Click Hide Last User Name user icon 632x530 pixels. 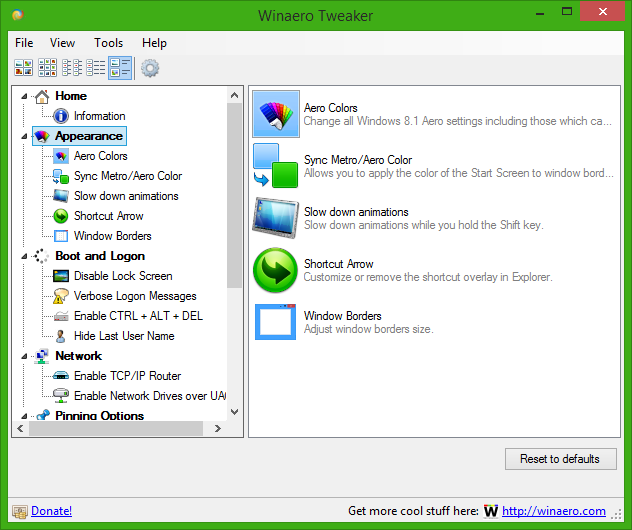point(61,336)
